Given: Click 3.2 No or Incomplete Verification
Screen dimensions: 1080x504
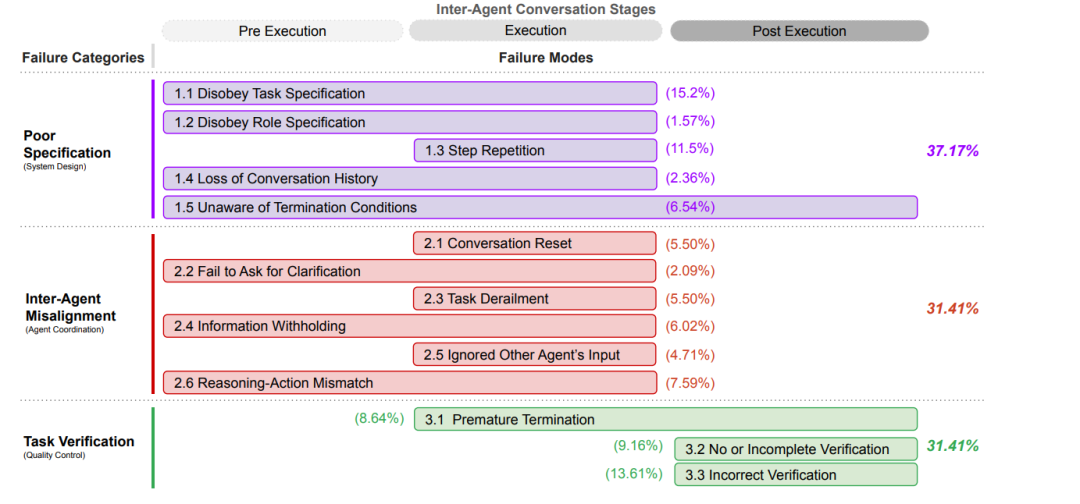Looking at the screenshot, I should pyautogui.click(x=796, y=449).
